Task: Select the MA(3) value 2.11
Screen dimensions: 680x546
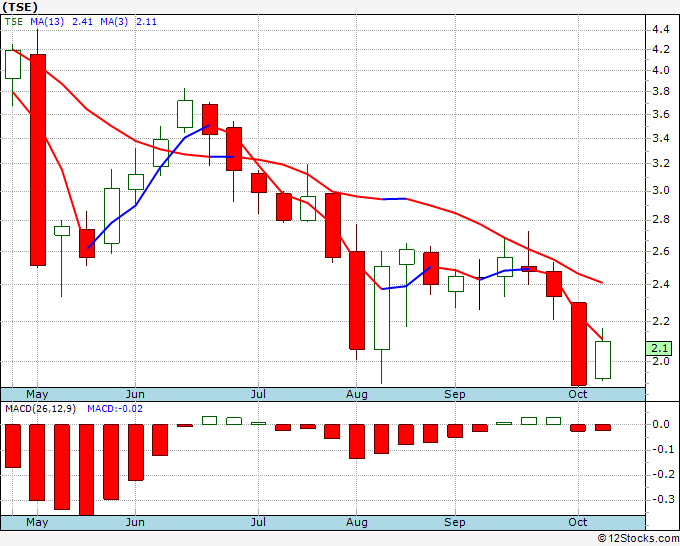Action: (x=147, y=22)
